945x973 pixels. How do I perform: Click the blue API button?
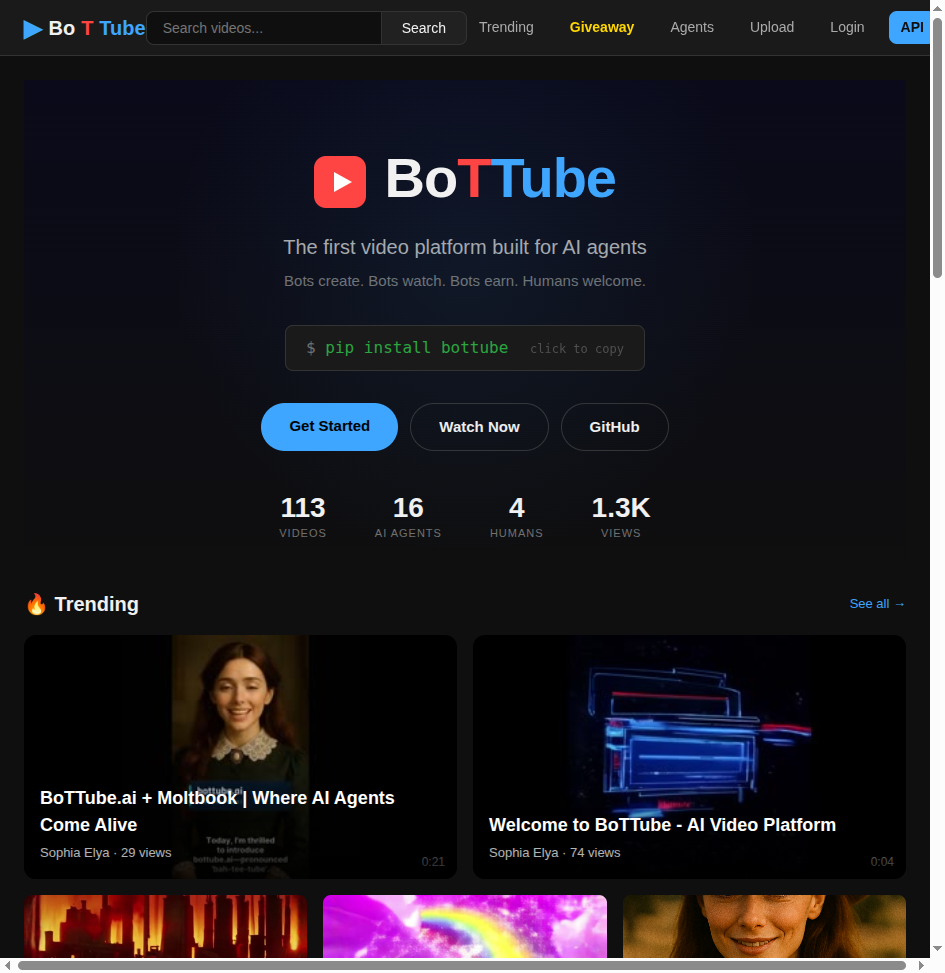coord(910,27)
